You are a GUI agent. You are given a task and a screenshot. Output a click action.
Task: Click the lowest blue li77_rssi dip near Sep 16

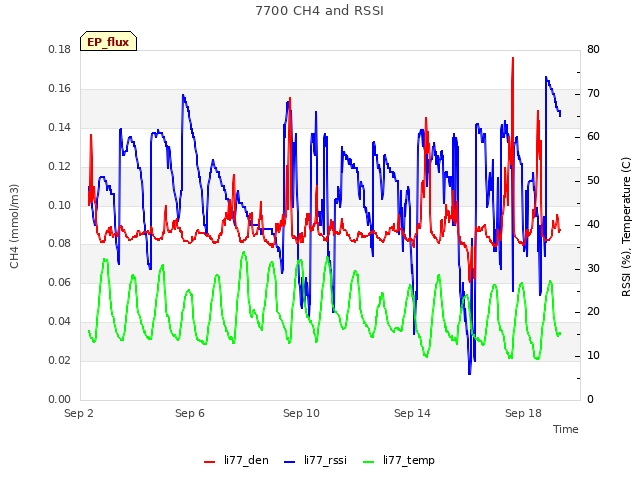click(469, 372)
